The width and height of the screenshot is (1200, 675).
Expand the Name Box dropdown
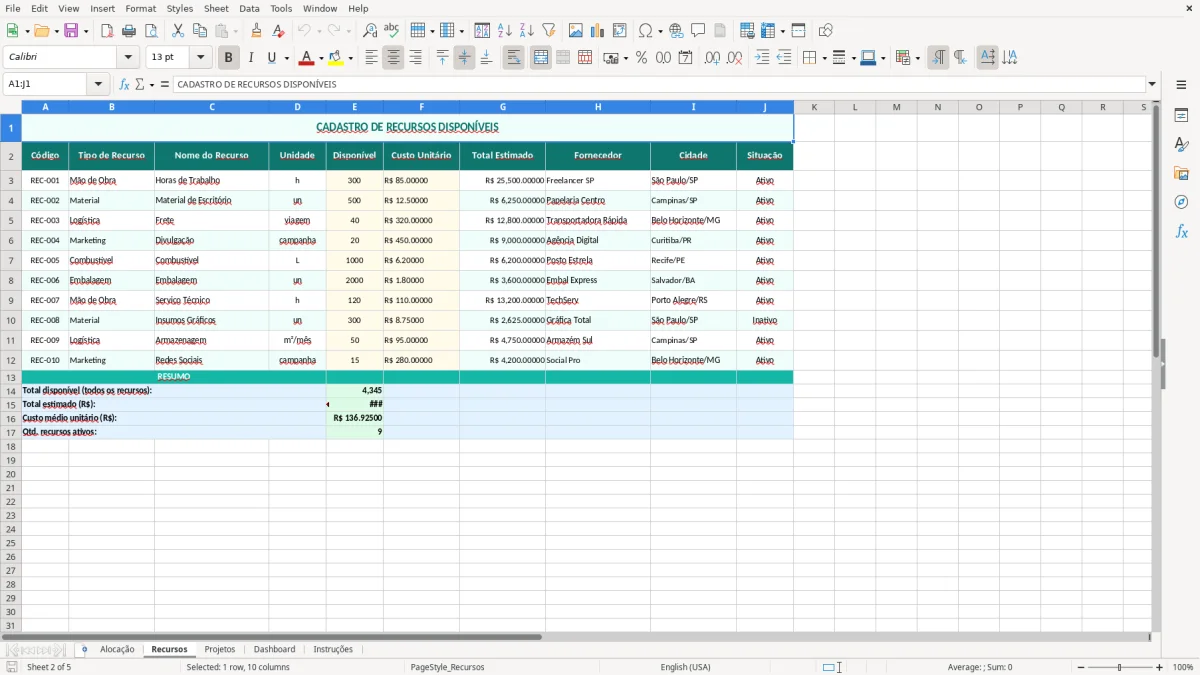coord(98,84)
